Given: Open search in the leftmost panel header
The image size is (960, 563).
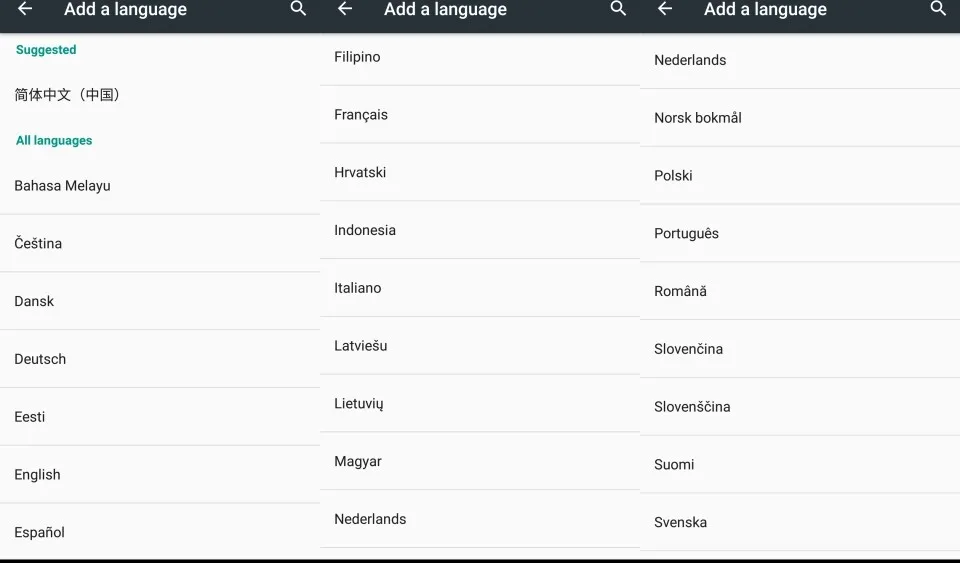Looking at the screenshot, I should click(x=298, y=9).
